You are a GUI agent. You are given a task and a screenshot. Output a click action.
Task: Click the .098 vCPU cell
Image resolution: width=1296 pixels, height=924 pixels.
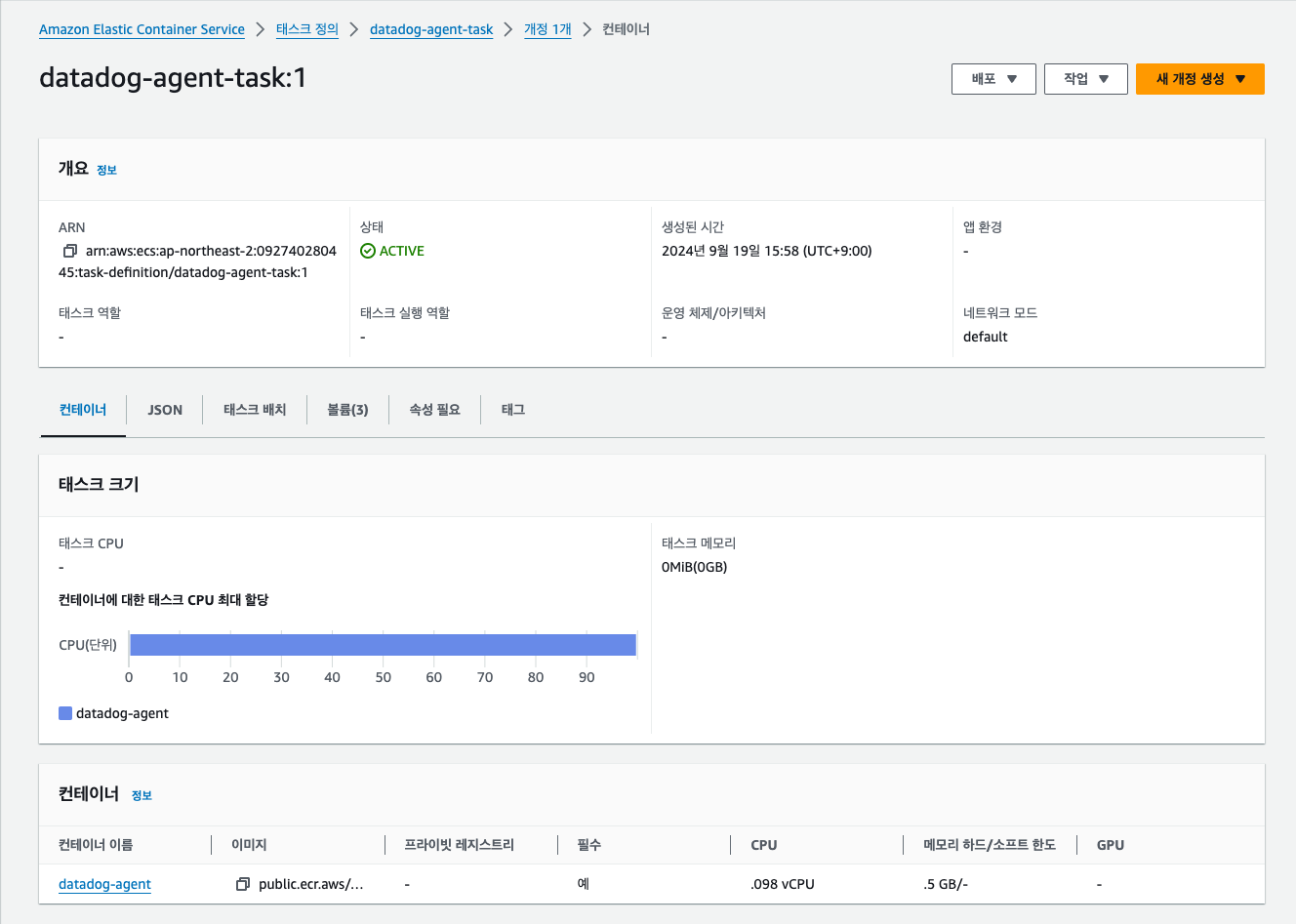[x=783, y=884]
